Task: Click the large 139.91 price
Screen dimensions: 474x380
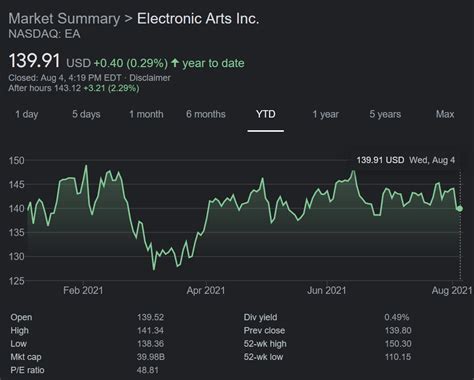Action: [34, 61]
